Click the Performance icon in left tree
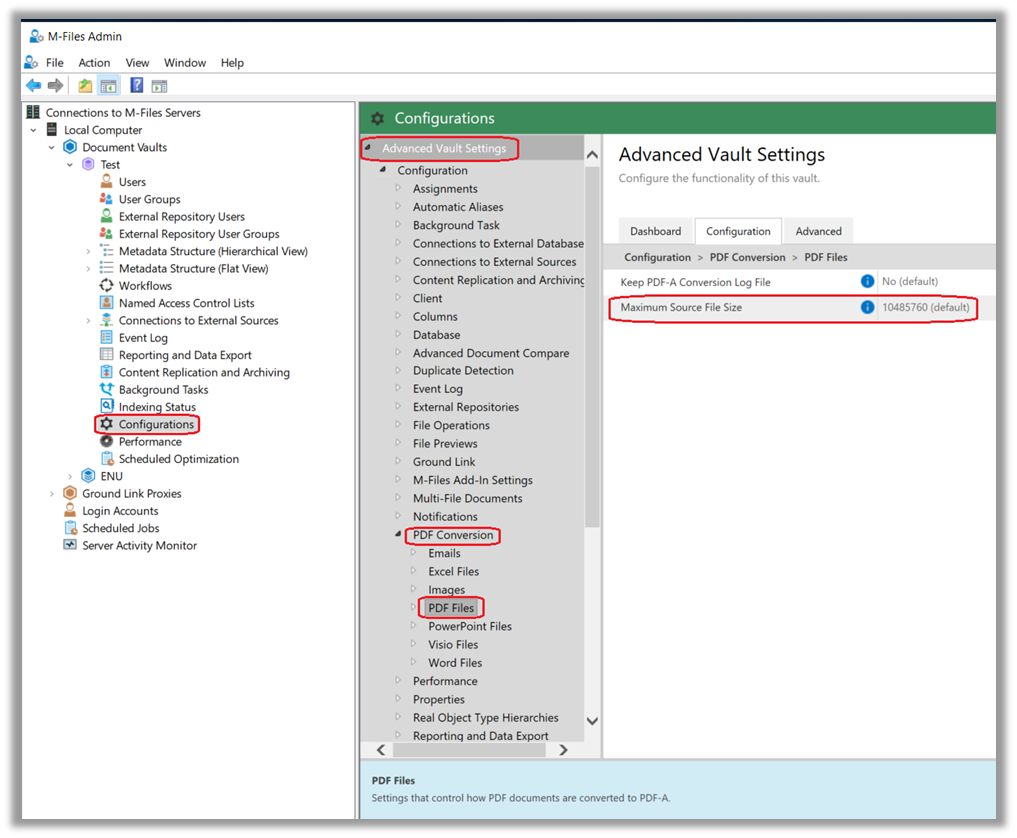Image resolution: width=1017 pixels, height=838 pixels. (106, 441)
